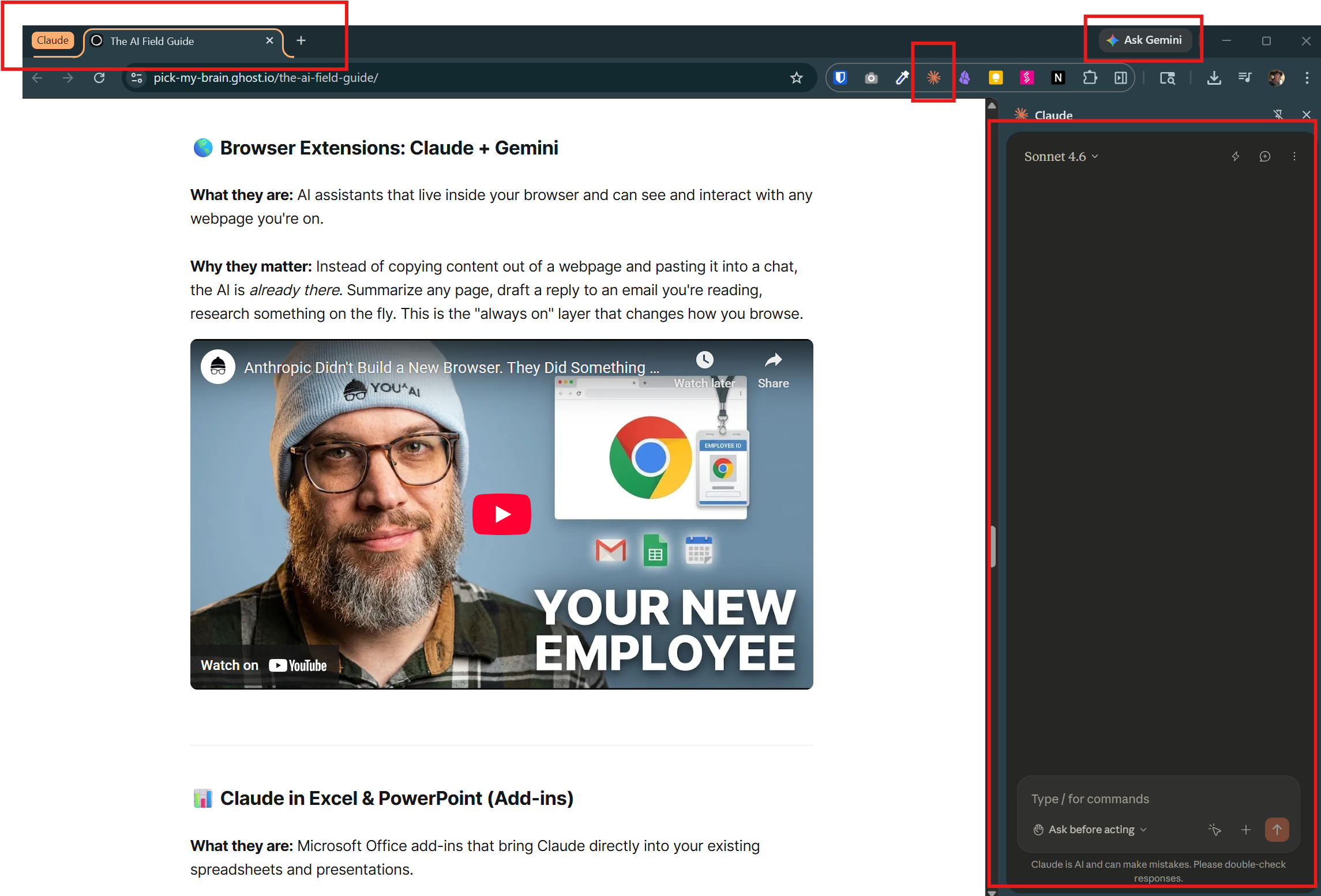1321x896 pixels.
Task: Open the Chrome Extensions puzzle-piece menu
Action: (x=1090, y=77)
